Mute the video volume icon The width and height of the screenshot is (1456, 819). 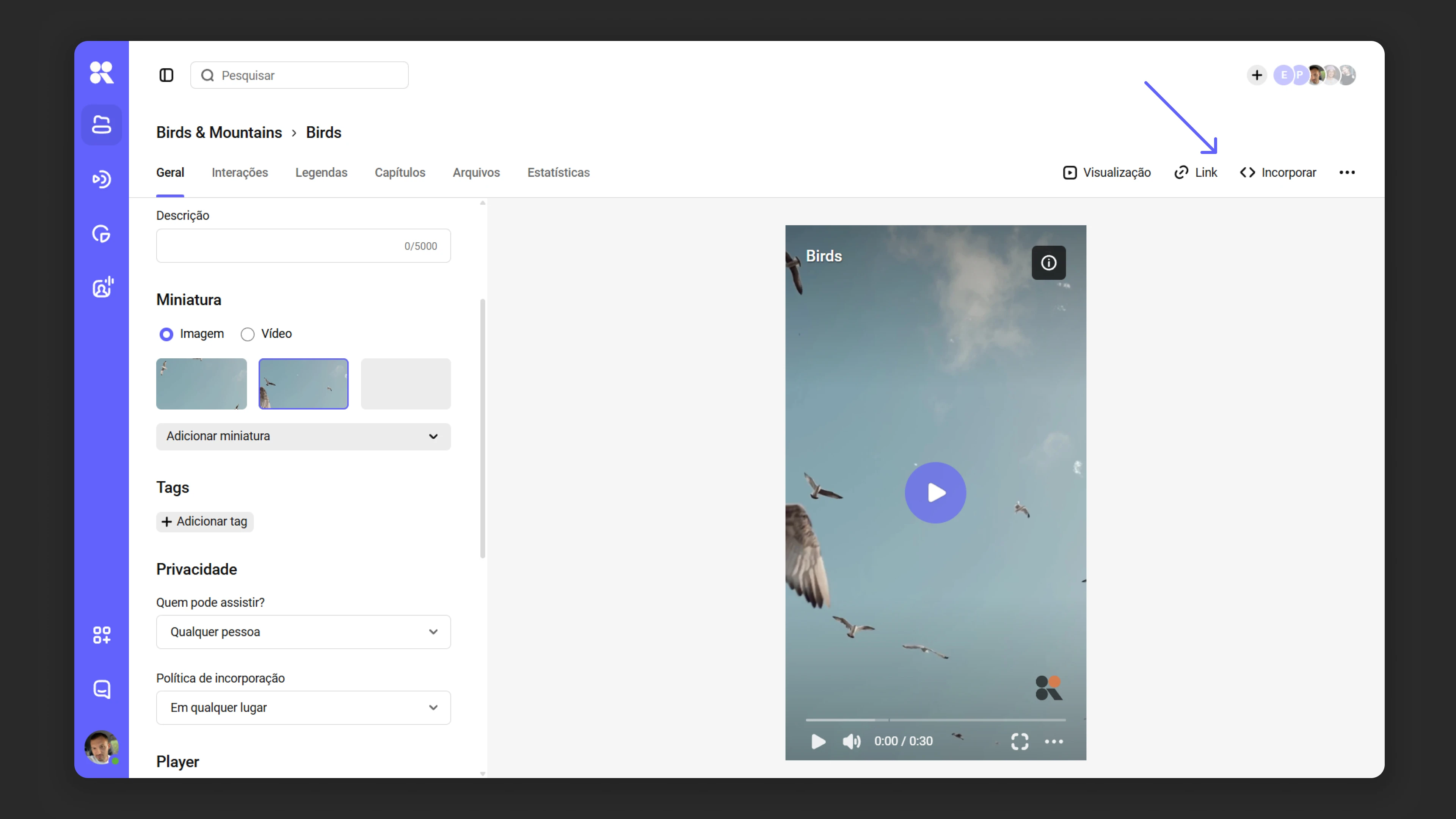pos(851,741)
